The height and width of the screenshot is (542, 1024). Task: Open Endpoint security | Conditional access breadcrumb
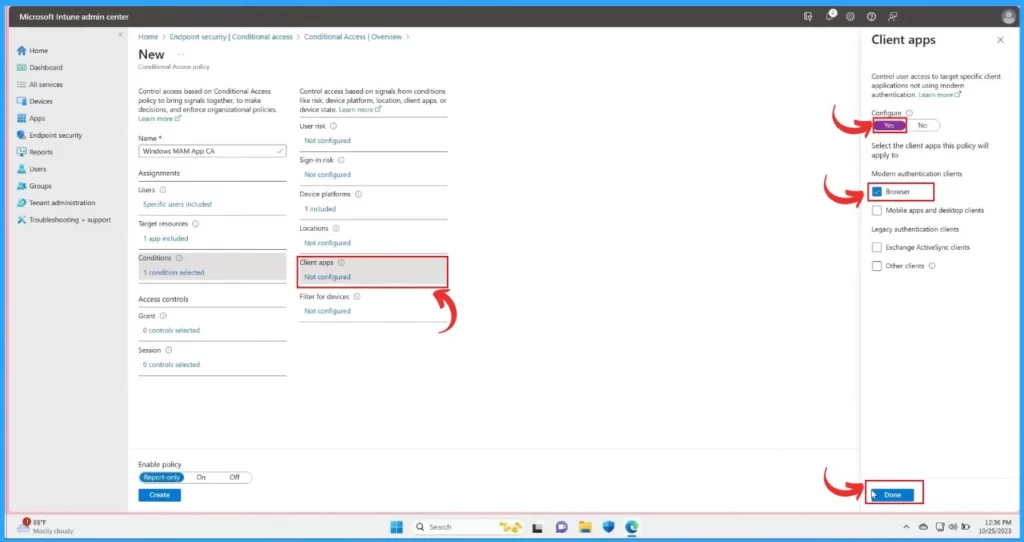(231, 37)
